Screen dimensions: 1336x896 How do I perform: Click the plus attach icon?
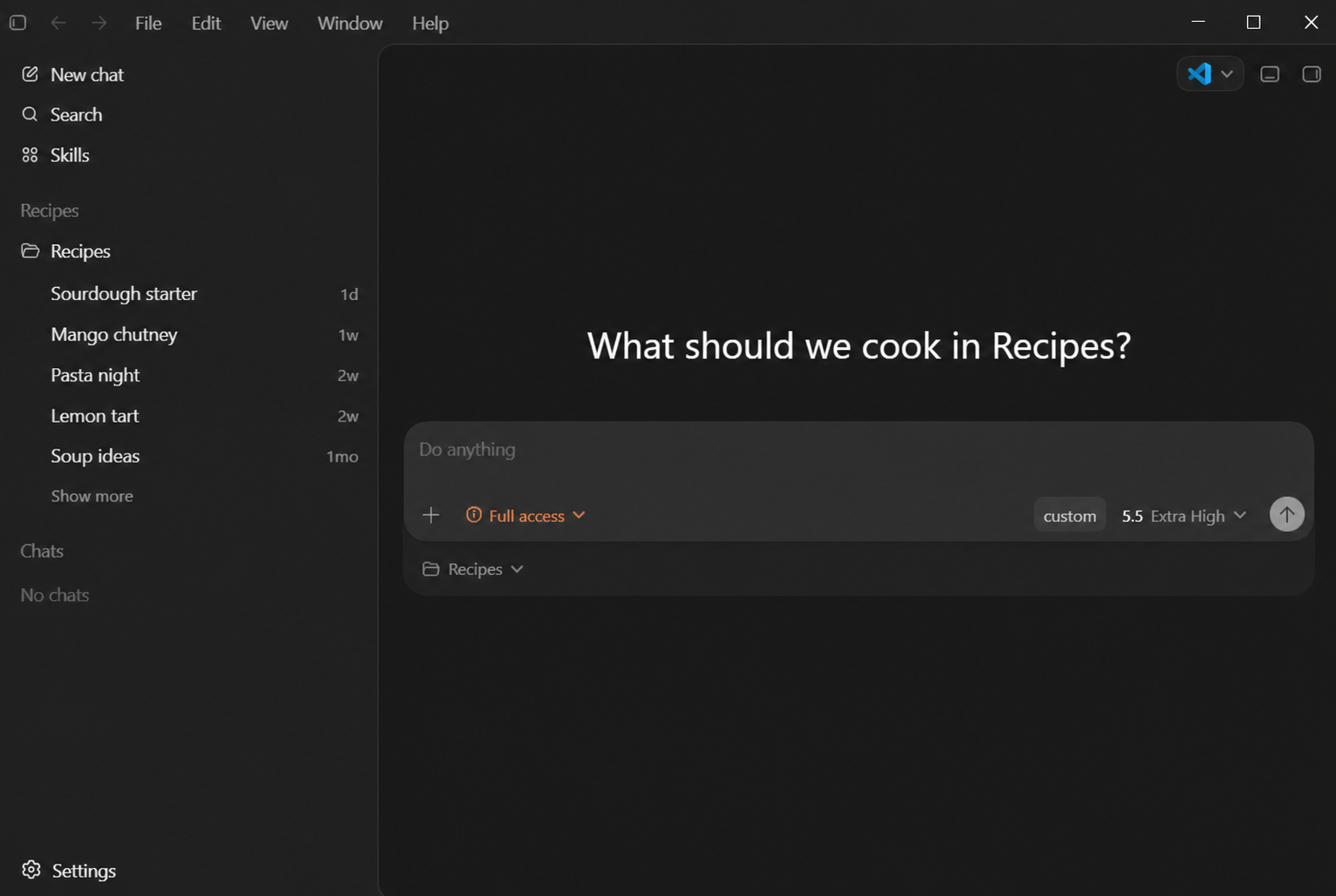tap(431, 516)
